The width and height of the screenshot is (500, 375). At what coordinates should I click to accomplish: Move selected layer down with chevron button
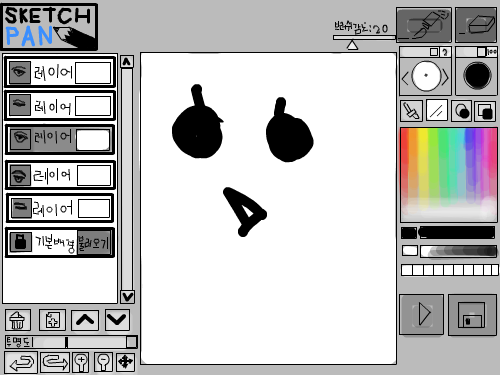[x=117, y=320]
